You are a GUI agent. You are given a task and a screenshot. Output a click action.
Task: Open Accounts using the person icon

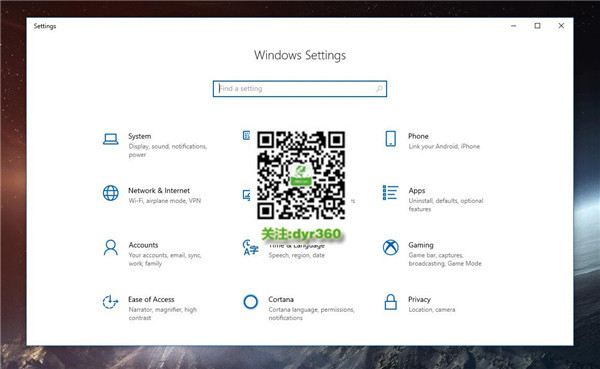[x=111, y=248]
